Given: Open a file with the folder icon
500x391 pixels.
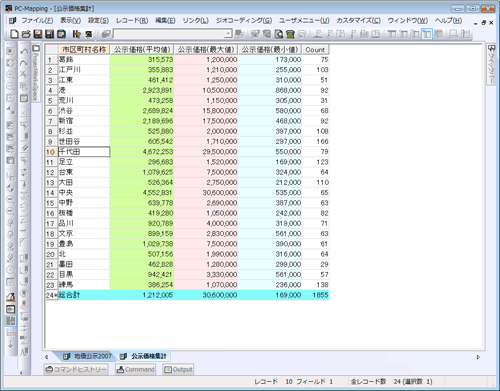Looking at the screenshot, I should [26, 34].
